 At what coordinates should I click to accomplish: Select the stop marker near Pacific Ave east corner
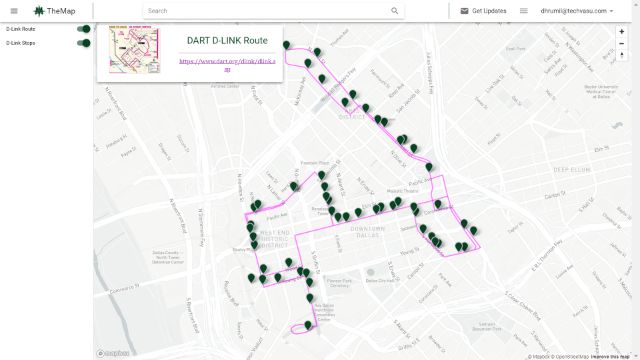coord(429,167)
